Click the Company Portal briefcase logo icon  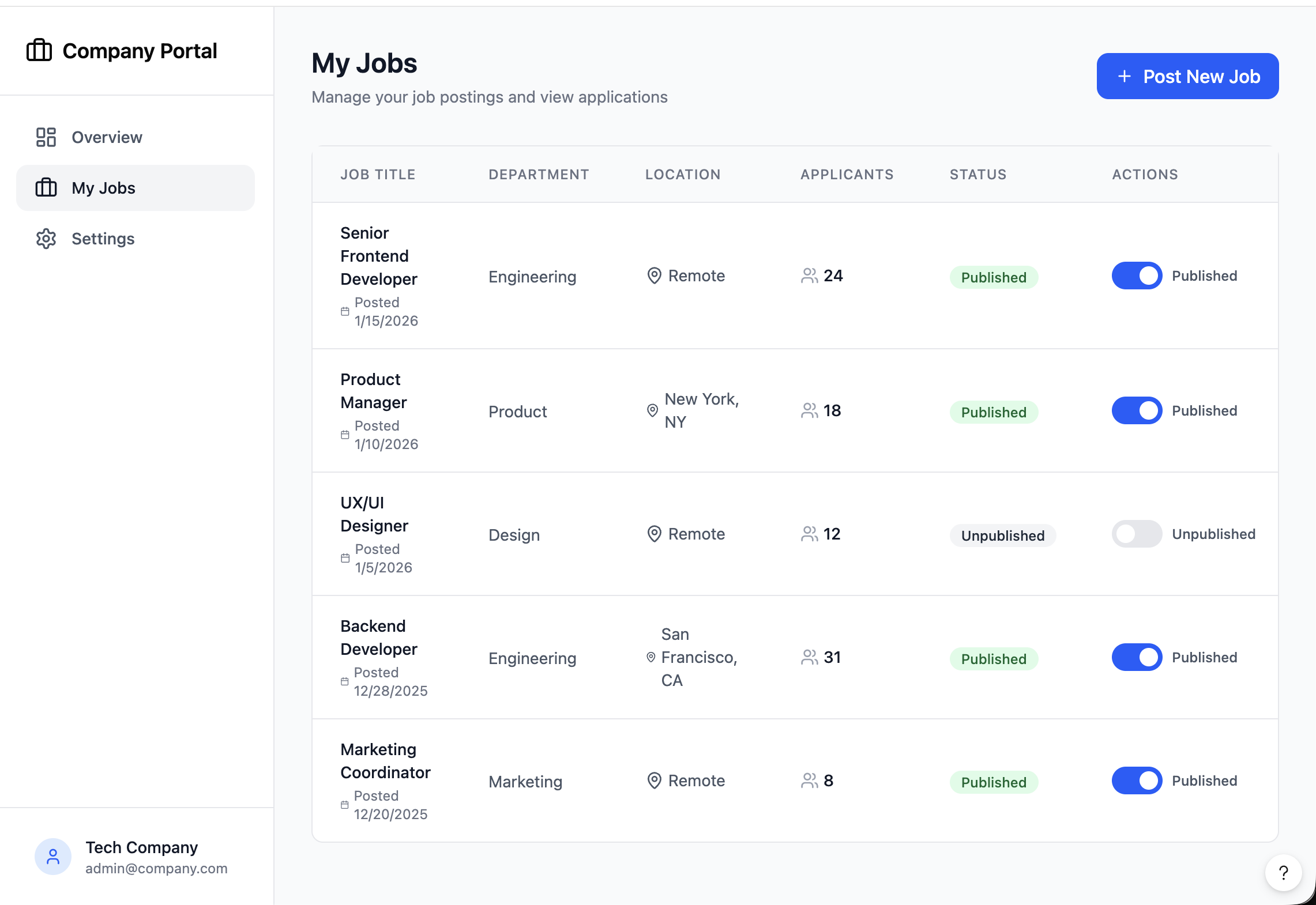tap(38, 51)
